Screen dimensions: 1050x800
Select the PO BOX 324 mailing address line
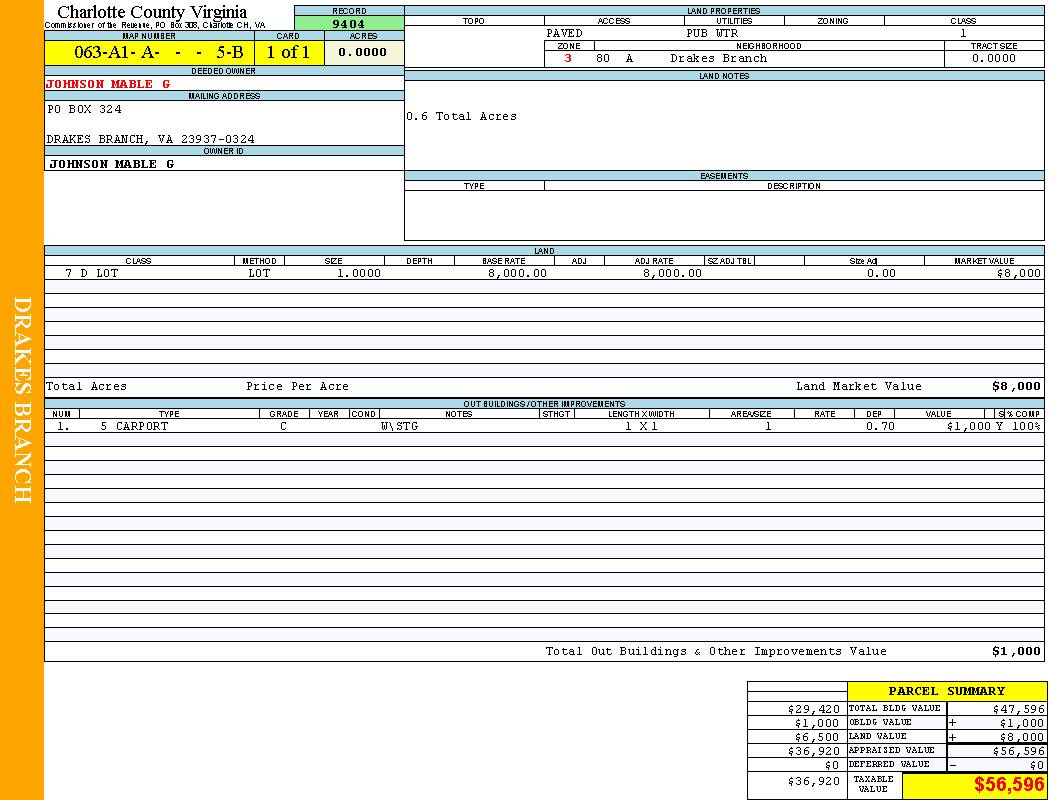tap(85, 109)
